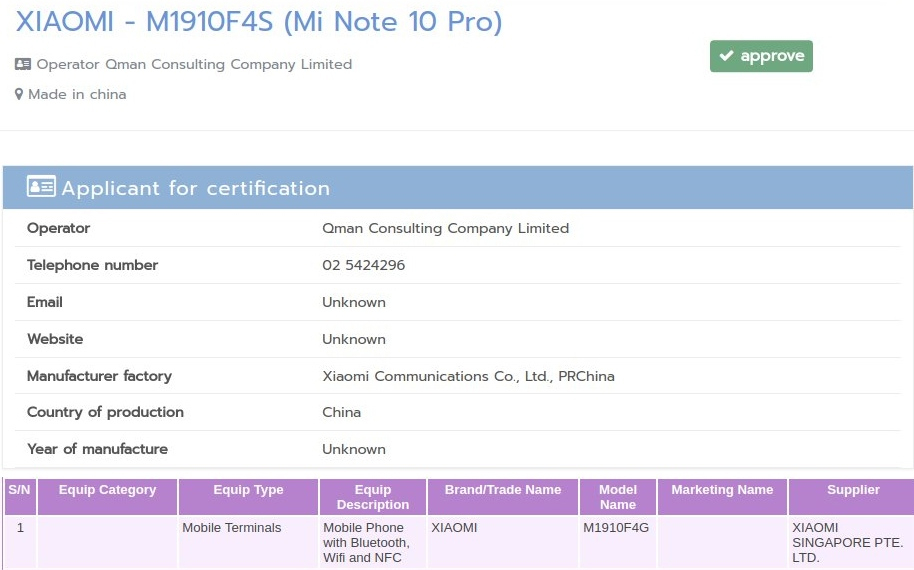Select 'Operator Qman Consulting Company Limited' subtitle
Image resolution: width=914 pixels, height=570 pixels.
(x=194, y=64)
